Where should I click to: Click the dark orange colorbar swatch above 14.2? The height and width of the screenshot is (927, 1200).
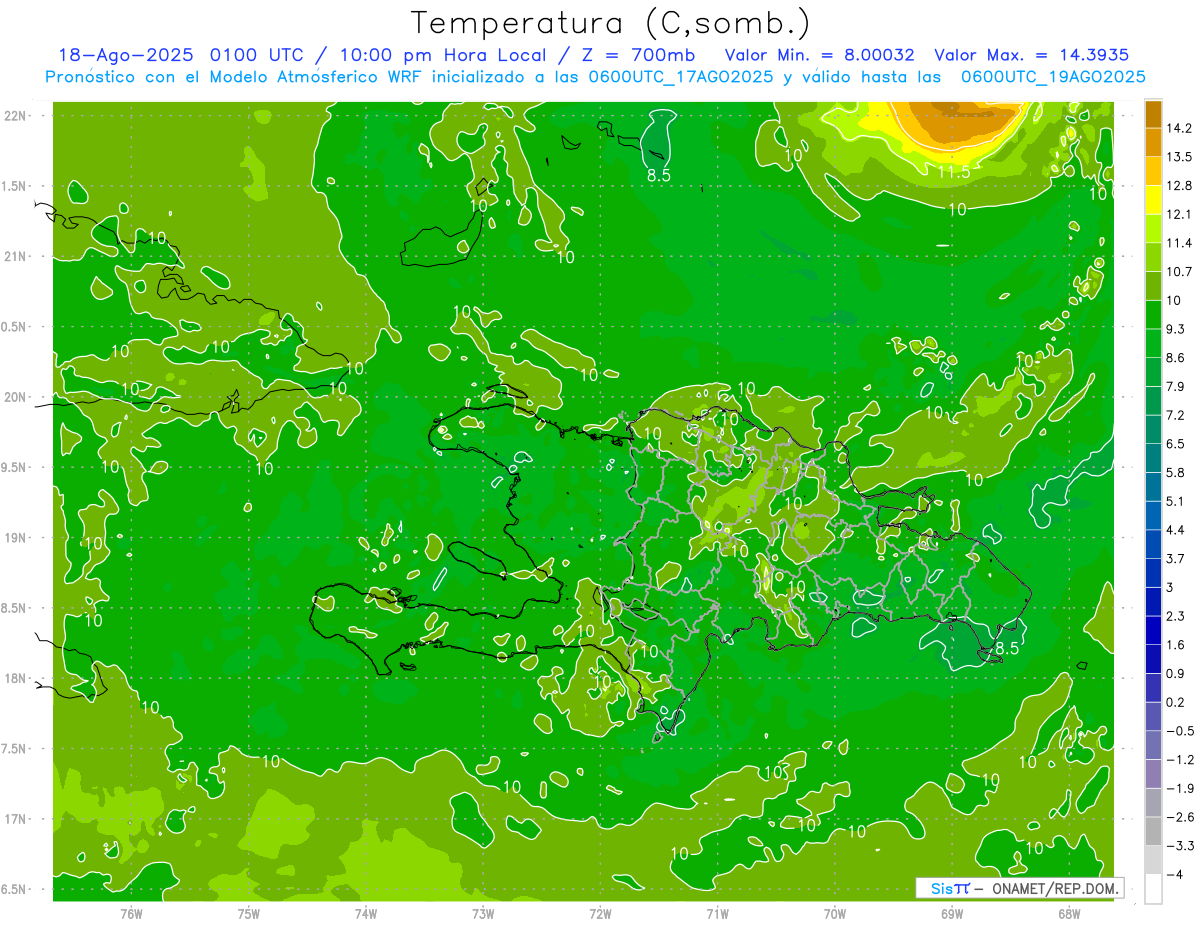1153,114
